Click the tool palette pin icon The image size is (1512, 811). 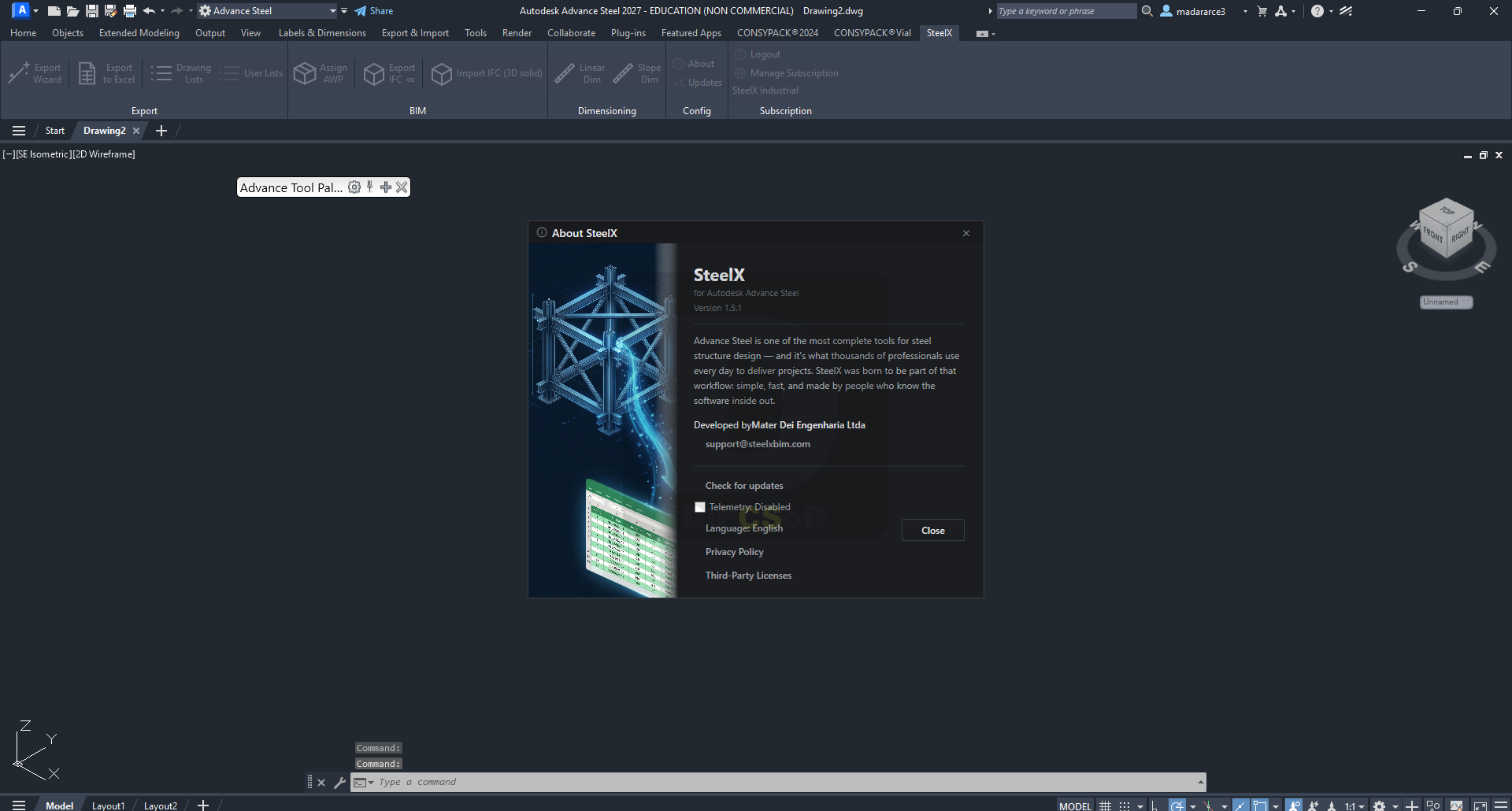click(x=369, y=187)
